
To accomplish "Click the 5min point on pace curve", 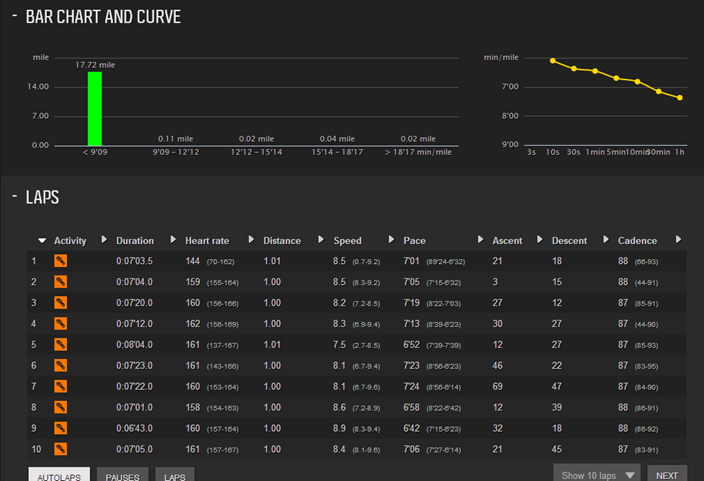I will click(616, 78).
